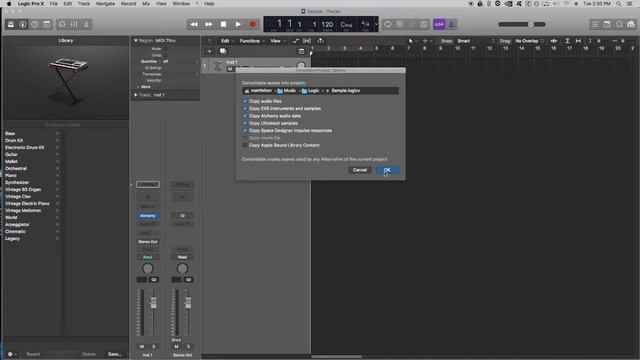Open the Edit dropdown in tracks area
Image resolution: width=640 pixels, height=360 pixels.
(x=227, y=41)
